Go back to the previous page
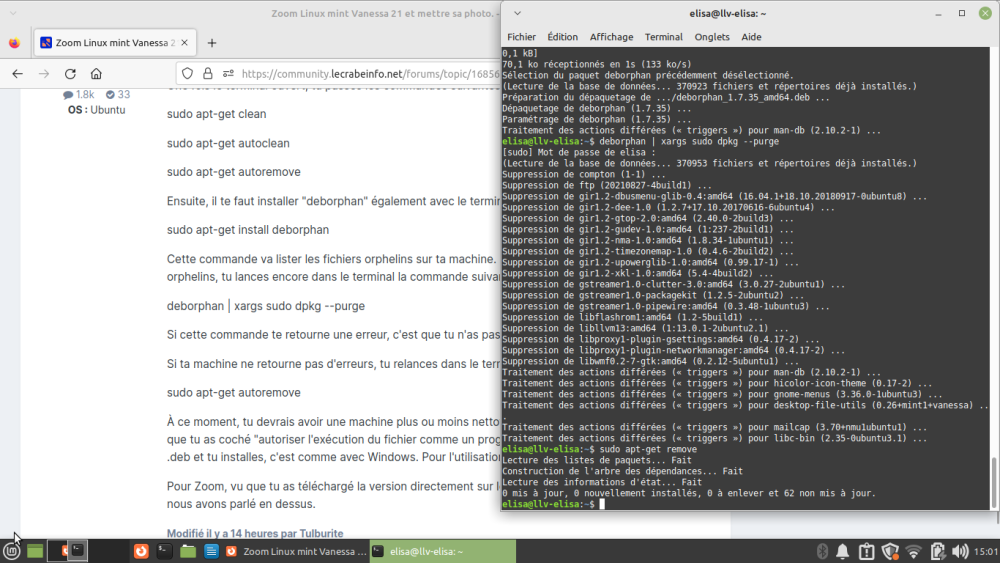This screenshot has height=563, width=1000. (17, 74)
